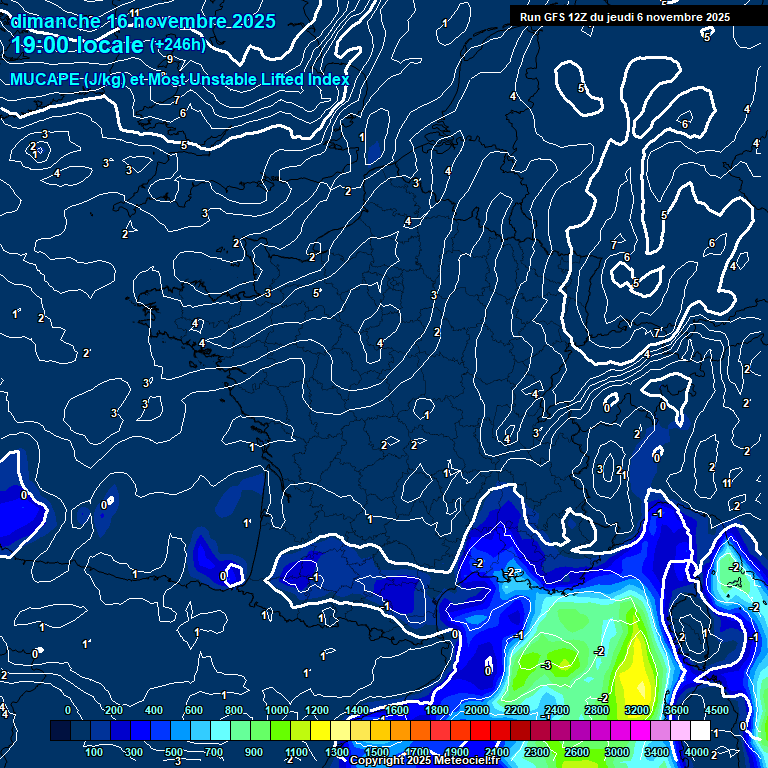The image size is (768, 768).
Task: Click the "100" legend value
Action: tap(94, 752)
